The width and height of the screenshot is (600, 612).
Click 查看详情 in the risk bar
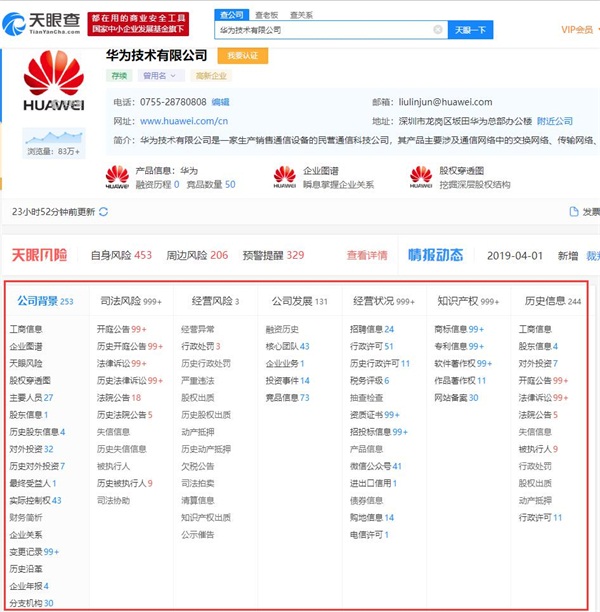tap(367, 255)
